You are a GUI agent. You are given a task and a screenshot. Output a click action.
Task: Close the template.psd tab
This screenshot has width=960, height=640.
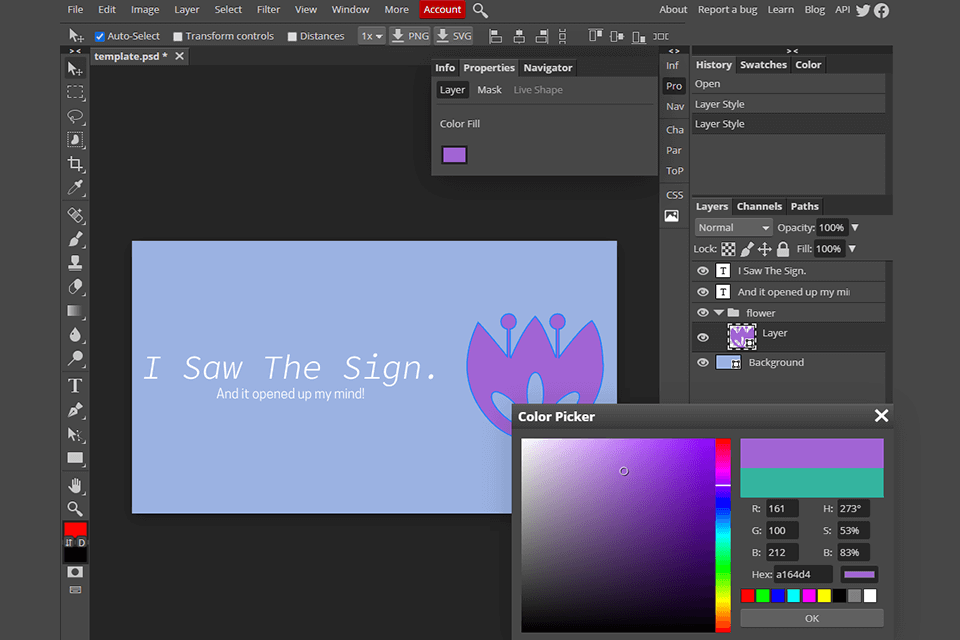click(x=179, y=56)
